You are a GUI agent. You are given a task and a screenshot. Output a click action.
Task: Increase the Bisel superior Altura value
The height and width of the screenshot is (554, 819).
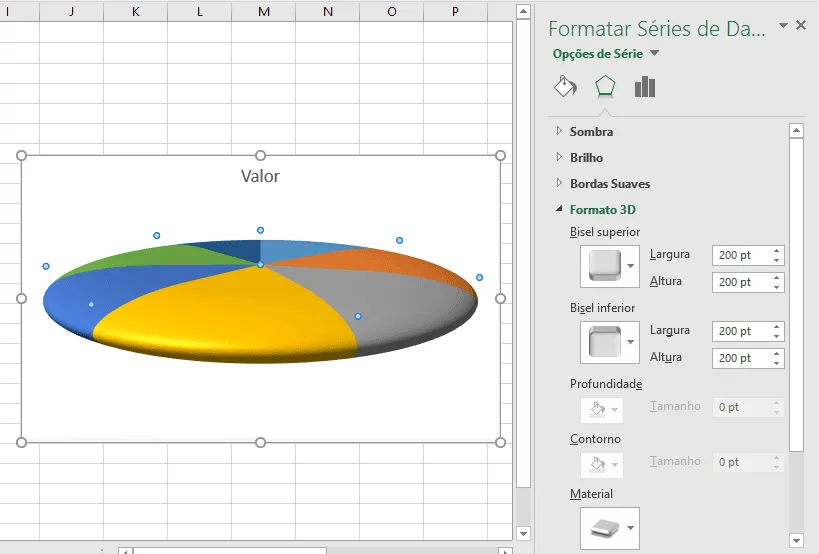(x=777, y=278)
